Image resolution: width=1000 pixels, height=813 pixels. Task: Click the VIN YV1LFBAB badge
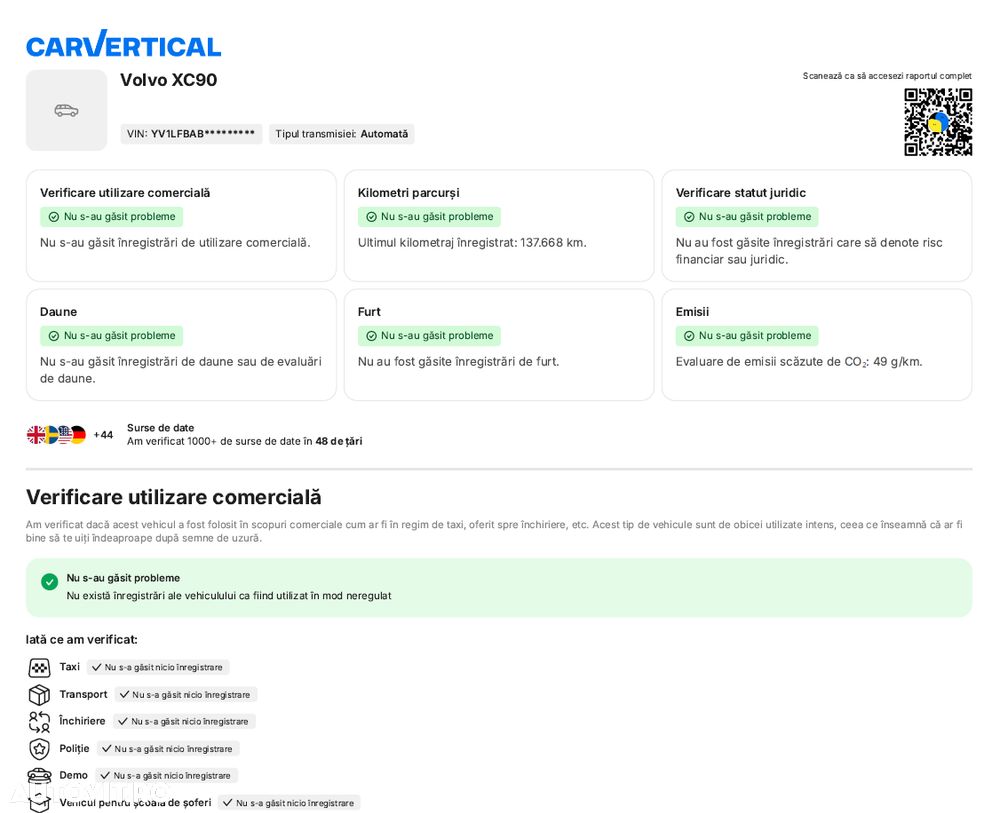coord(191,134)
